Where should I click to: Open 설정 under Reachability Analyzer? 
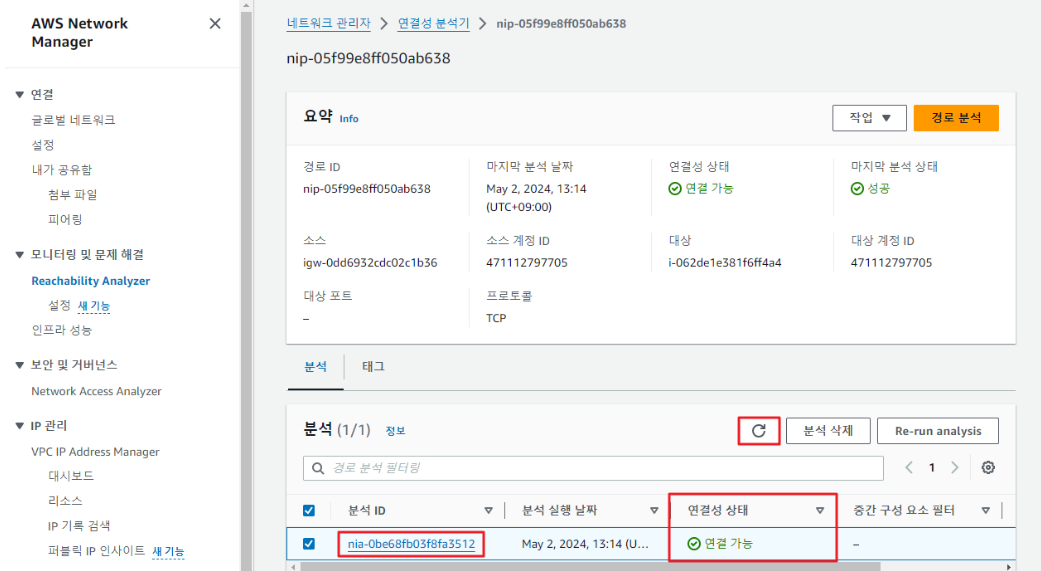[59, 305]
